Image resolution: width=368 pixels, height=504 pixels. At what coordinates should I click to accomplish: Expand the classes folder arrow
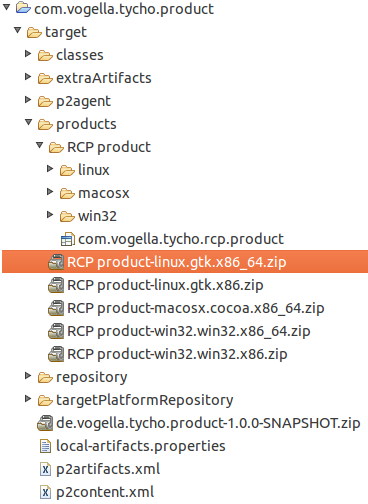click(28, 54)
